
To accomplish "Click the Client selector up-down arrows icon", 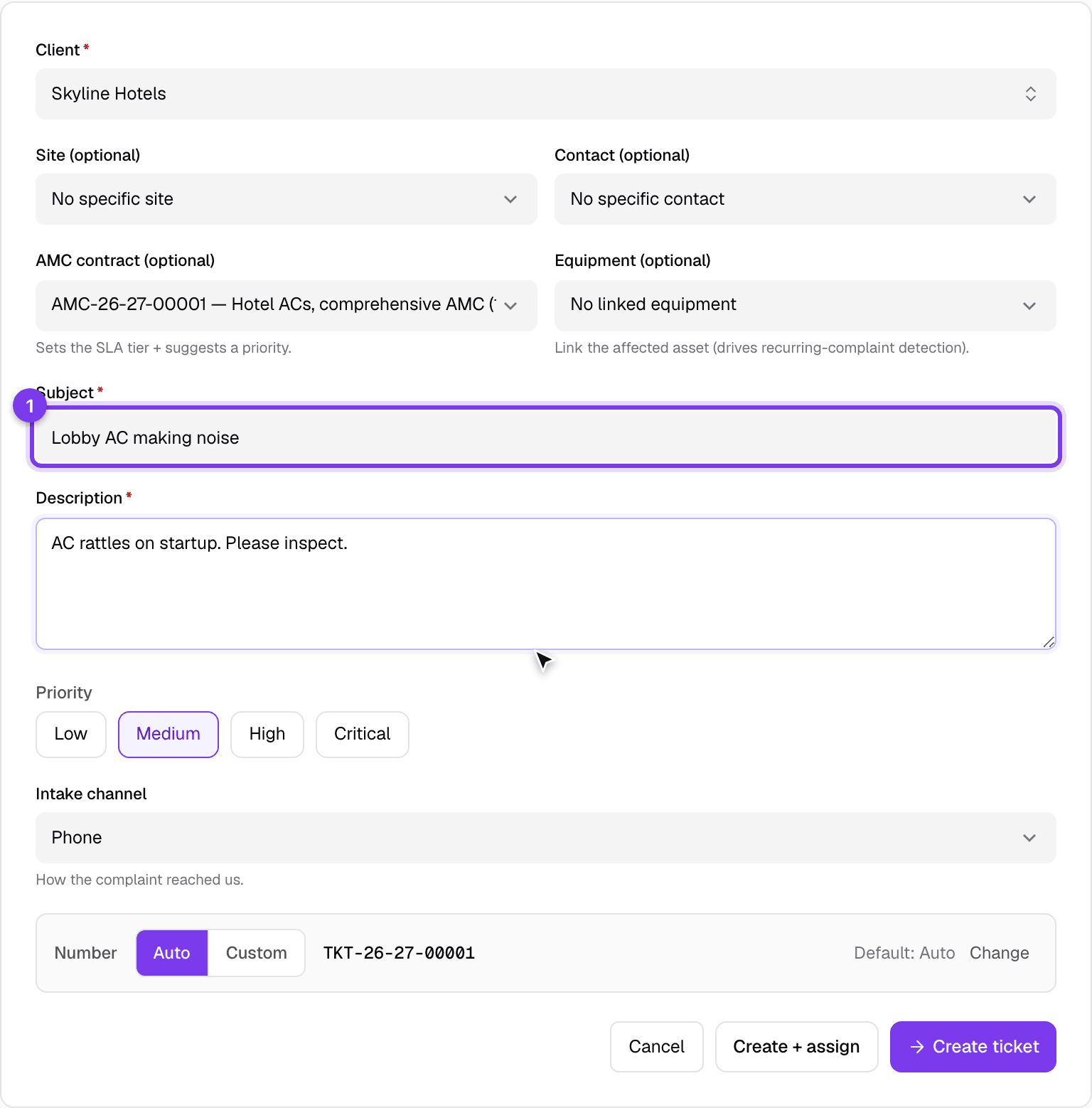I will (1030, 94).
